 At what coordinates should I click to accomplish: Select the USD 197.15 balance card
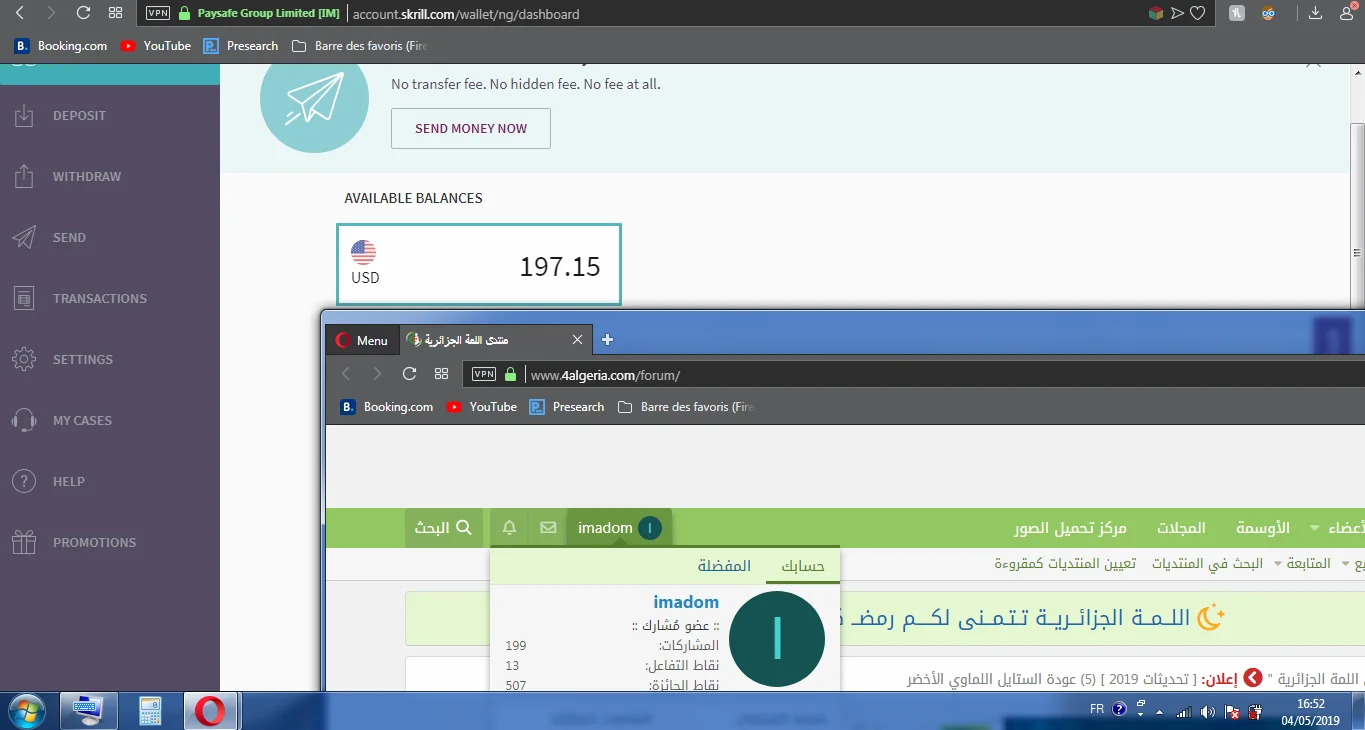tap(479, 265)
